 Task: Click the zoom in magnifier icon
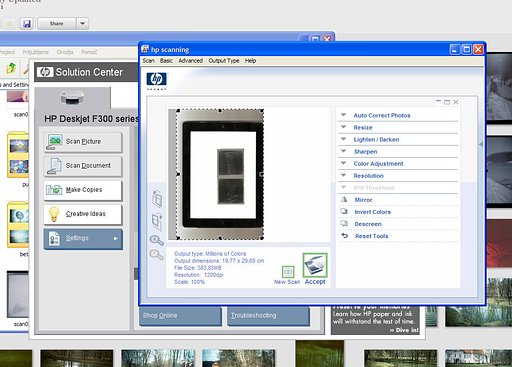[156, 240]
